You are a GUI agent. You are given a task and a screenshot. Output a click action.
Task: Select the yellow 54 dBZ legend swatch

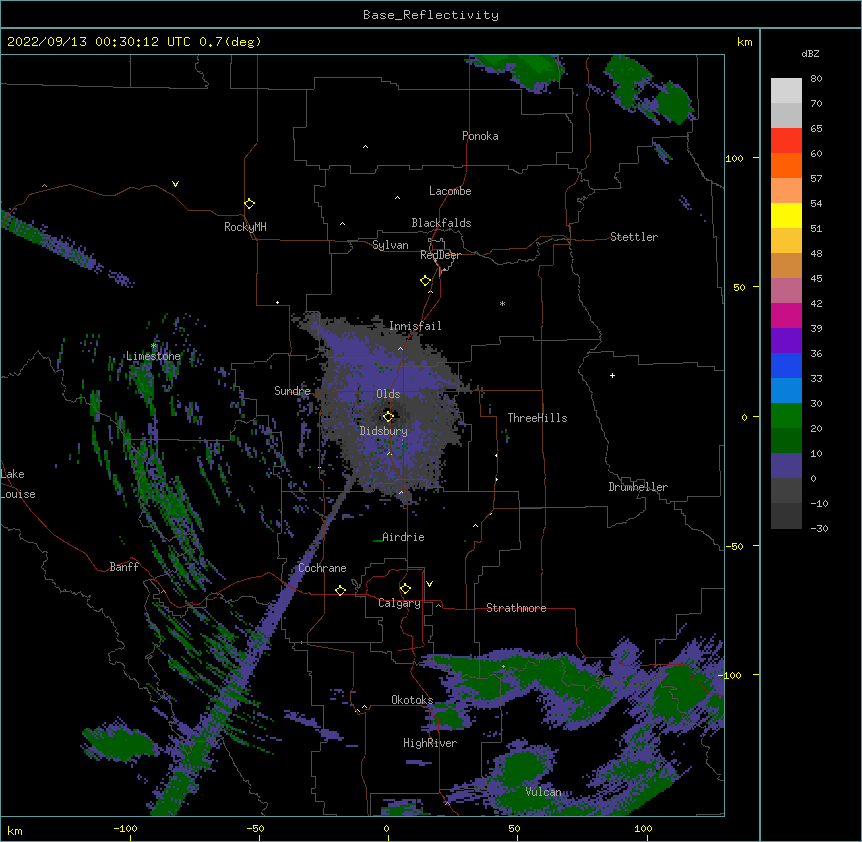pyautogui.click(x=786, y=215)
